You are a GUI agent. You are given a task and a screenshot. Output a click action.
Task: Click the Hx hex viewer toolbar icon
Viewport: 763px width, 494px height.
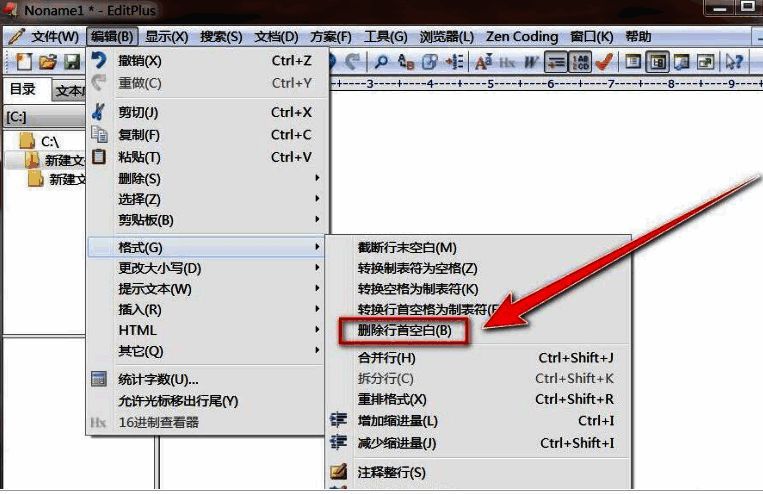point(507,62)
